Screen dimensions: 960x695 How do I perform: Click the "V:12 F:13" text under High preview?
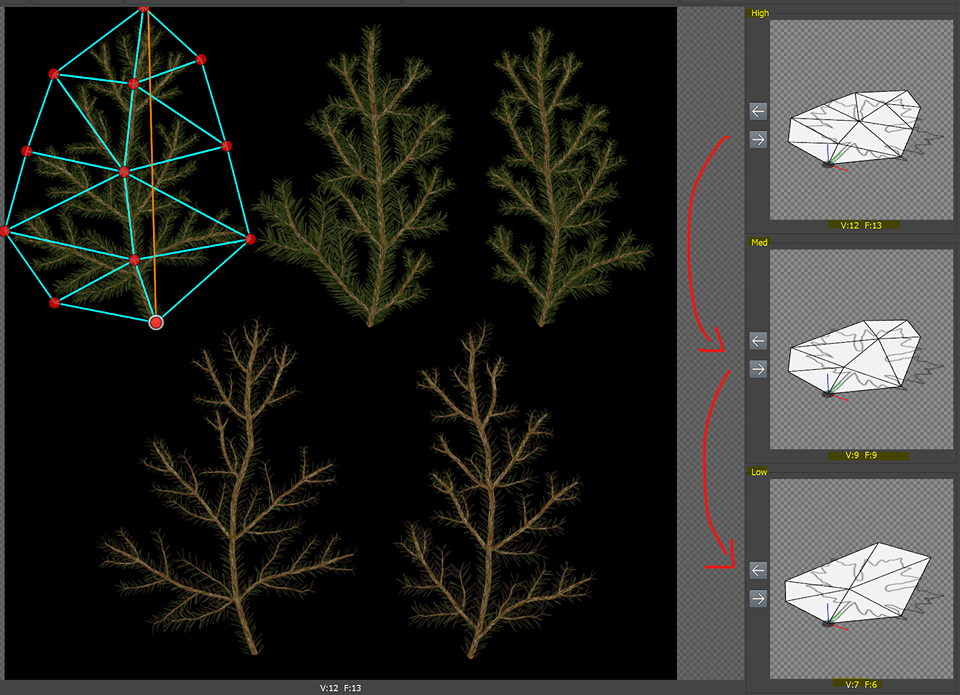861,225
